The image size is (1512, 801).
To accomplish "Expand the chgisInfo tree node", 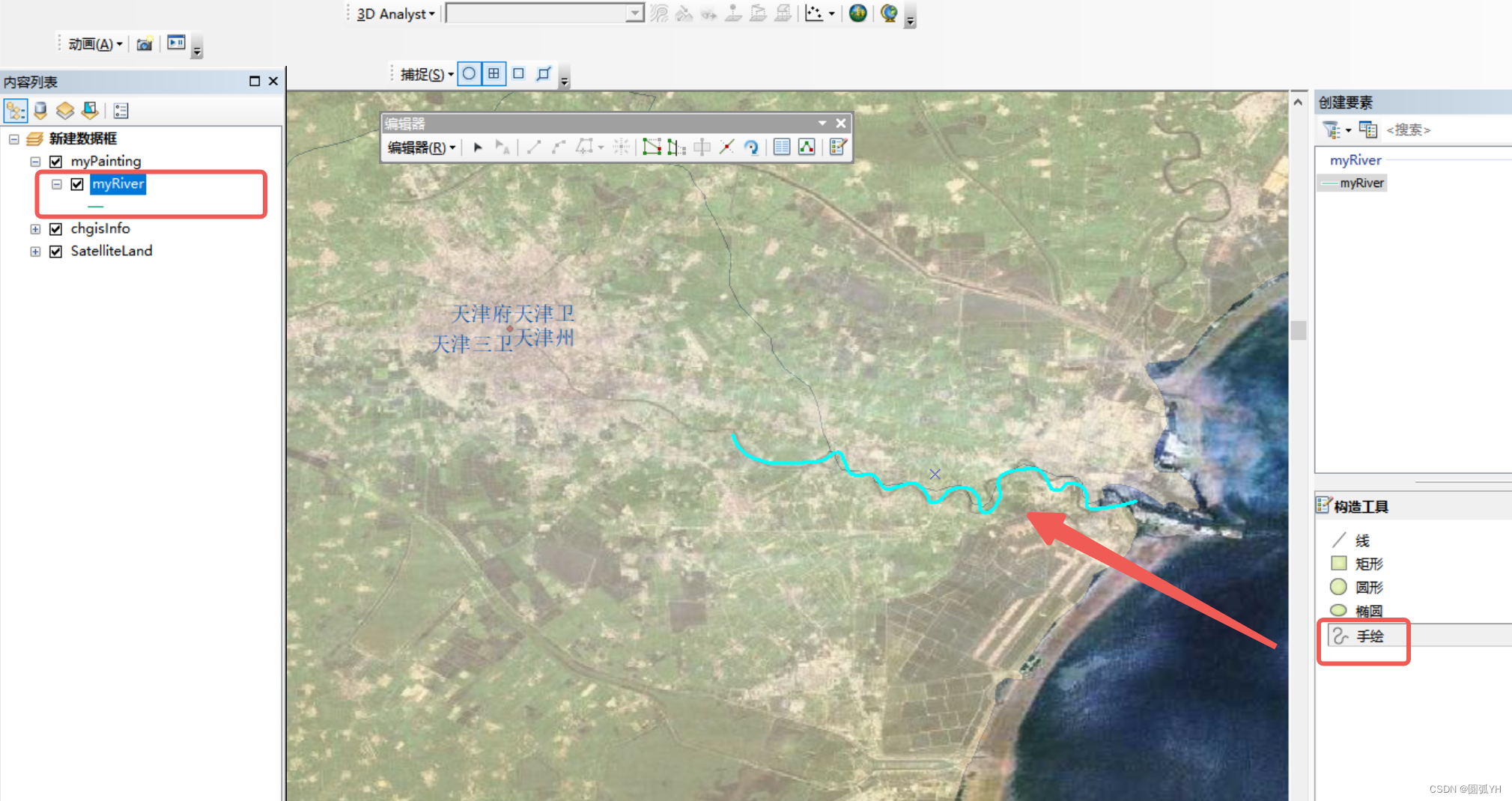I will click(x=35, y=229).
